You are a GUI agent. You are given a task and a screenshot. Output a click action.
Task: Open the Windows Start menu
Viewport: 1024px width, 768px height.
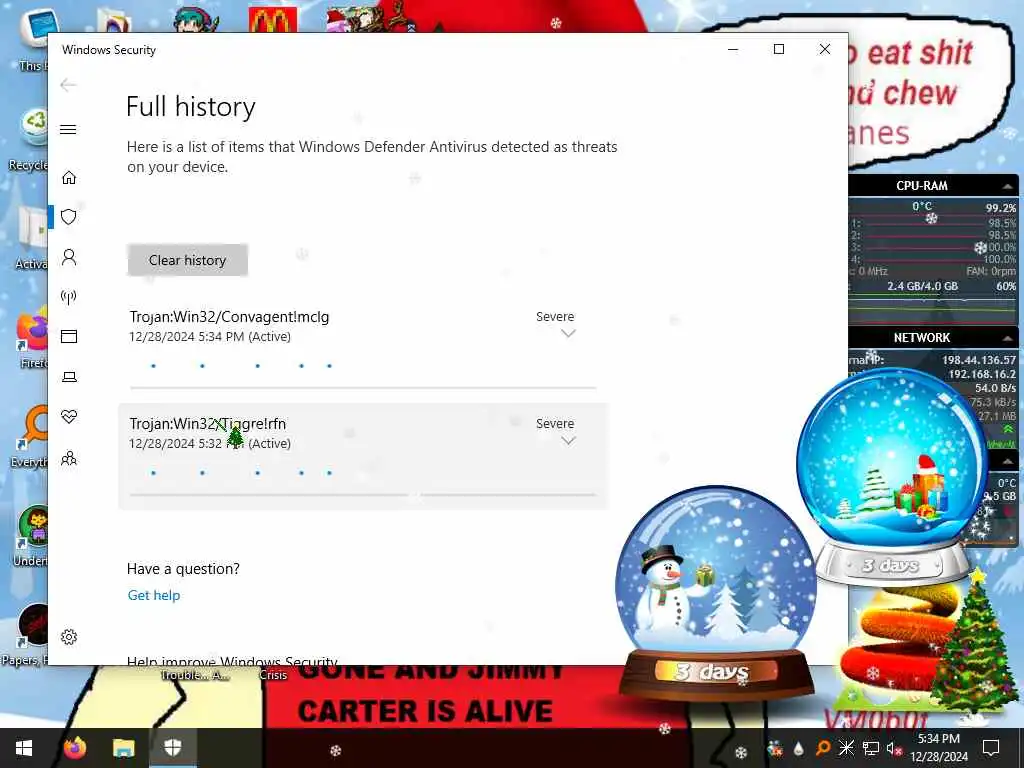(x=24, y=748)
